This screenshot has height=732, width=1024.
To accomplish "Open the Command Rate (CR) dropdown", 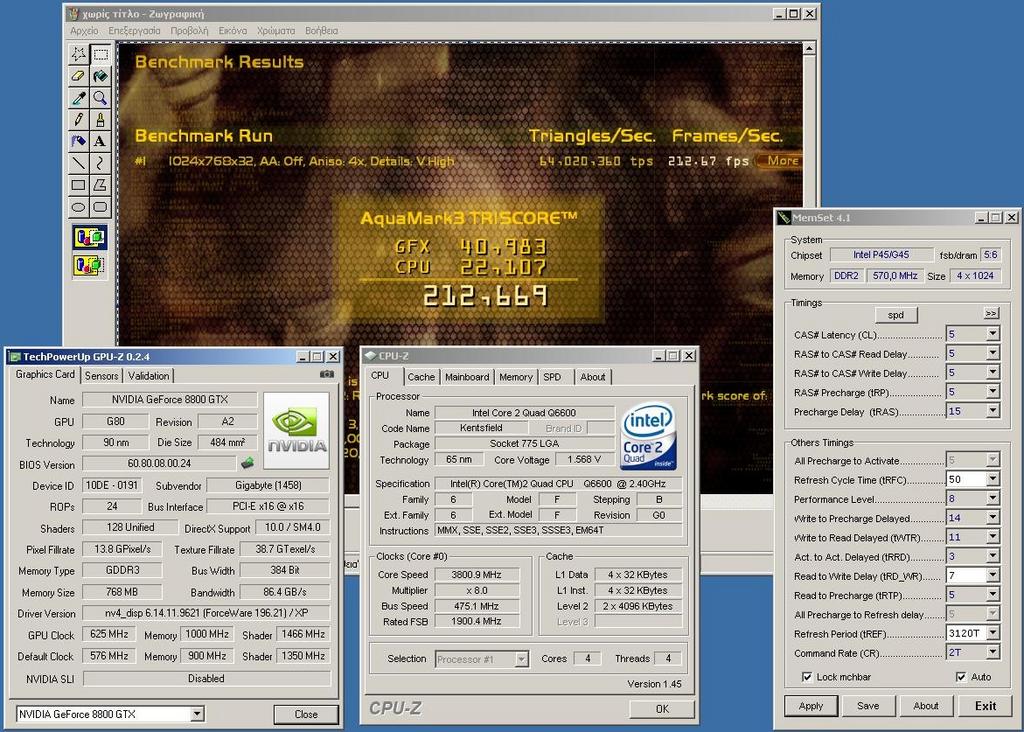I will [993, 652].
